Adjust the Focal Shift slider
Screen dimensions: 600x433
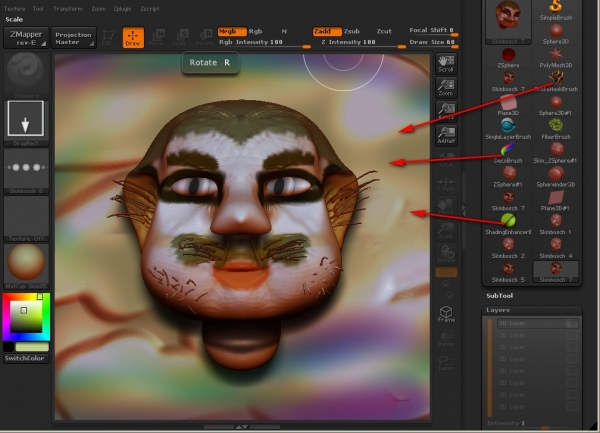(433, 31)
